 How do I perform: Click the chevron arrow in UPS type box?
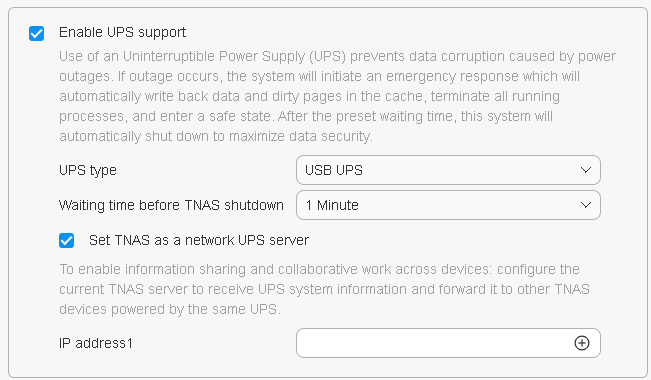point(586,170)
